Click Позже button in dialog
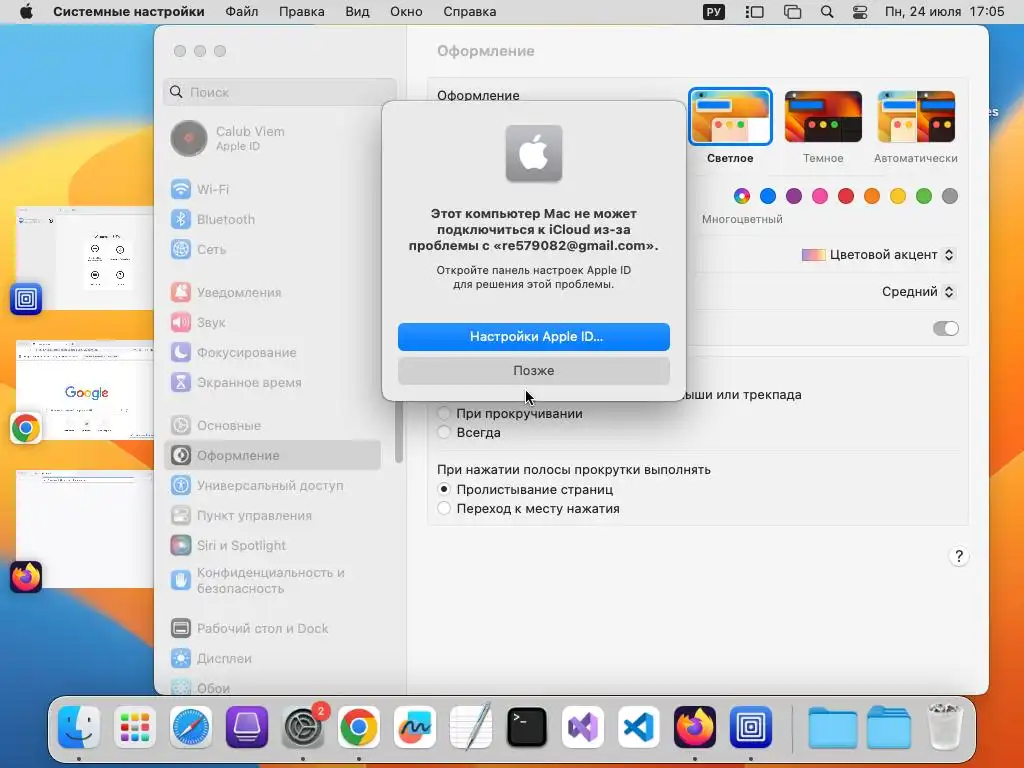Screen dimensions: 1024x768 (x=534, y=370)
